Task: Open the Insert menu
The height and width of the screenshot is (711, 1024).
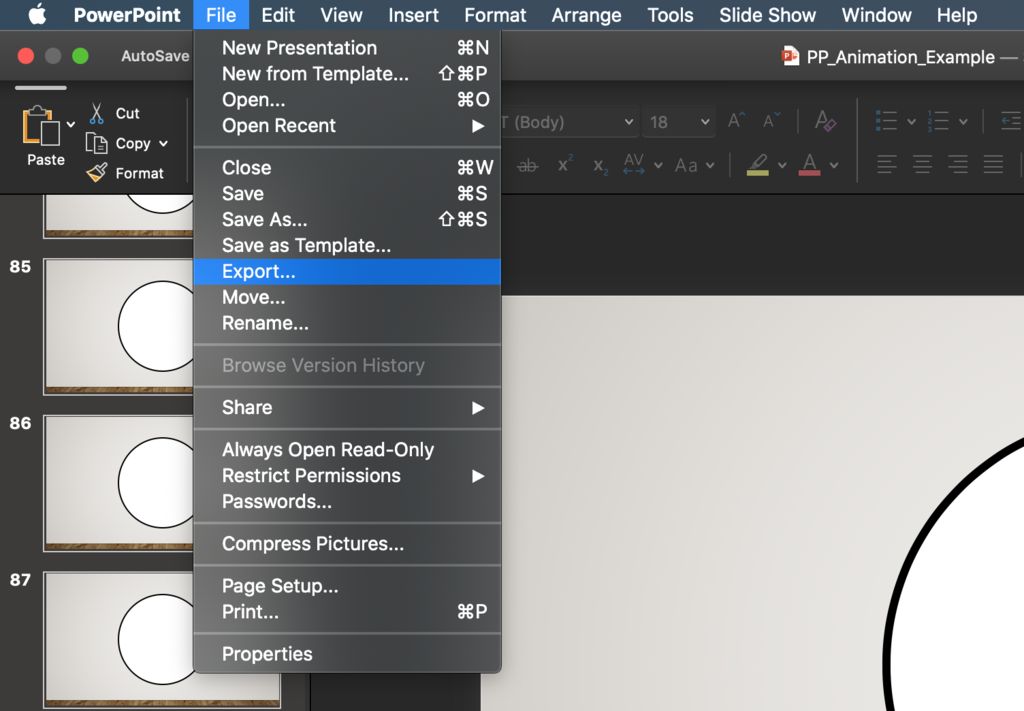Action: pos(413,14)
